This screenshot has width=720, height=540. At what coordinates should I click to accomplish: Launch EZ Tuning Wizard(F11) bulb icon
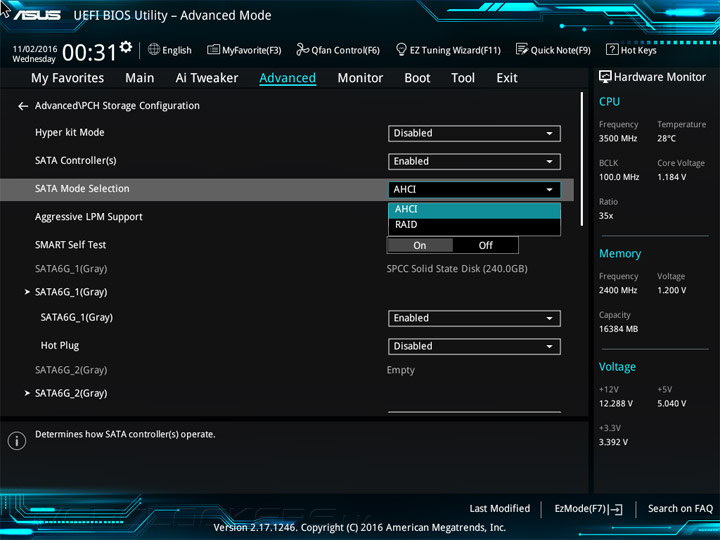(x=401, y=49)
